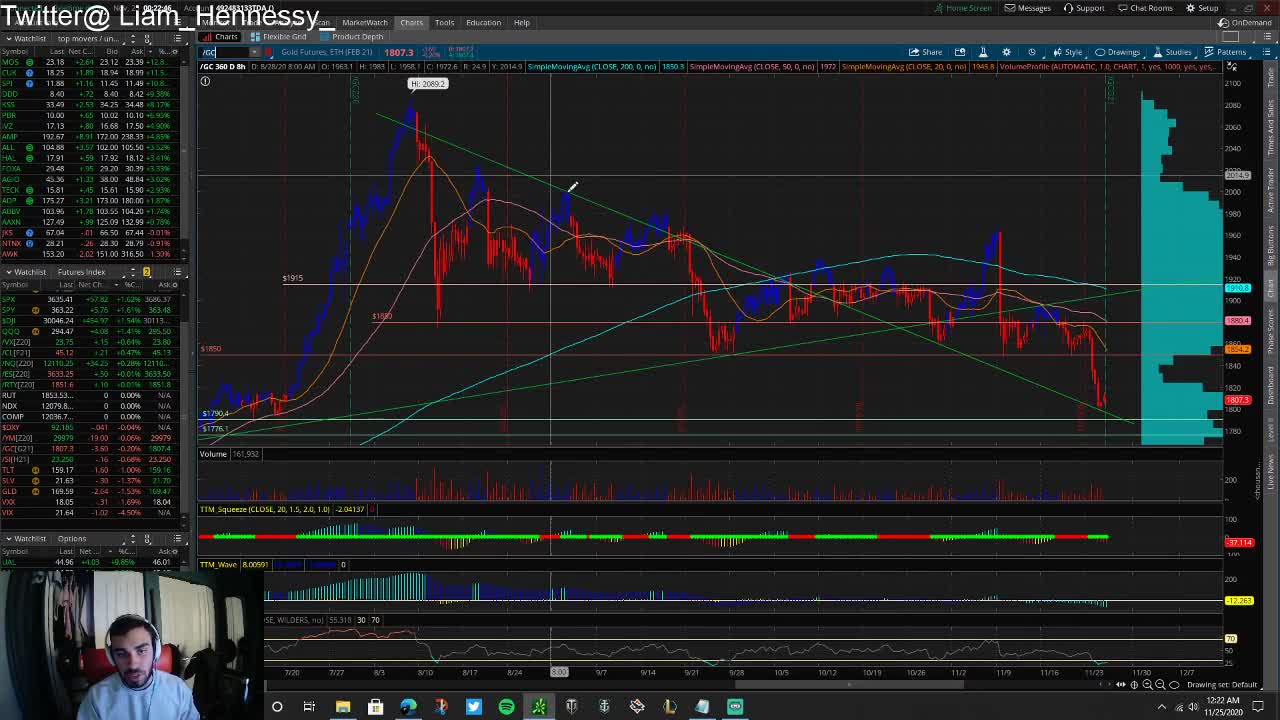Open File Explorer from taskbar
Image resolution: width=1280 pixels, height=720 pixels.
point(342,707)
